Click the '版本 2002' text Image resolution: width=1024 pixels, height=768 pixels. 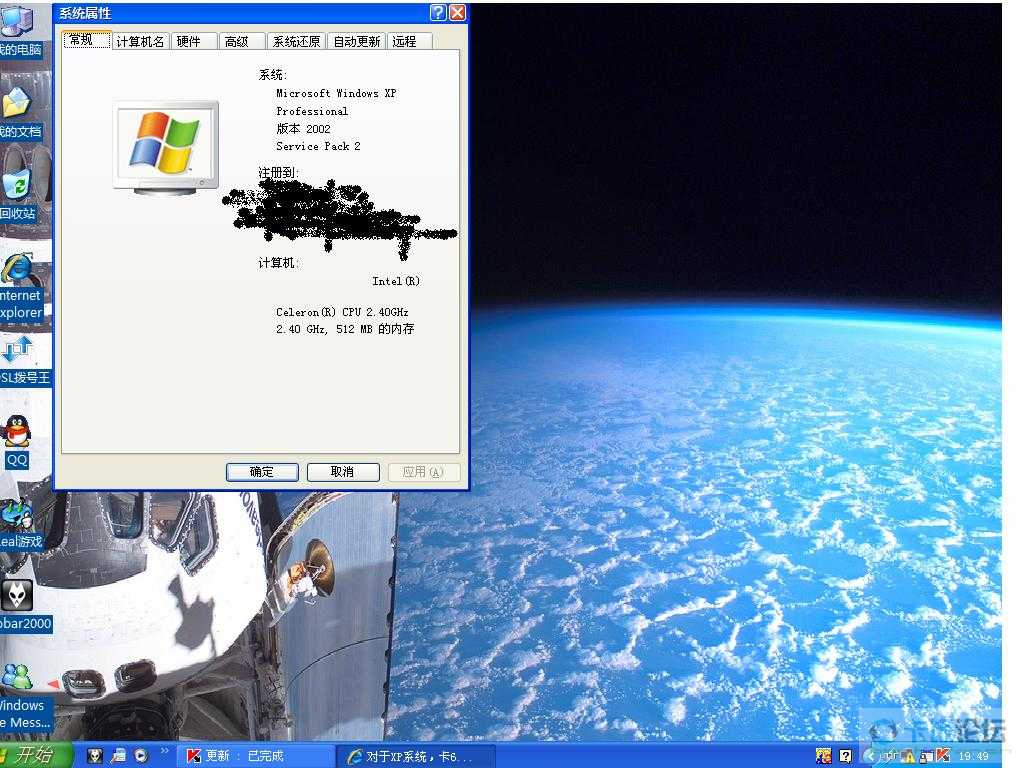pyautogui.click(x=303, y=129)
